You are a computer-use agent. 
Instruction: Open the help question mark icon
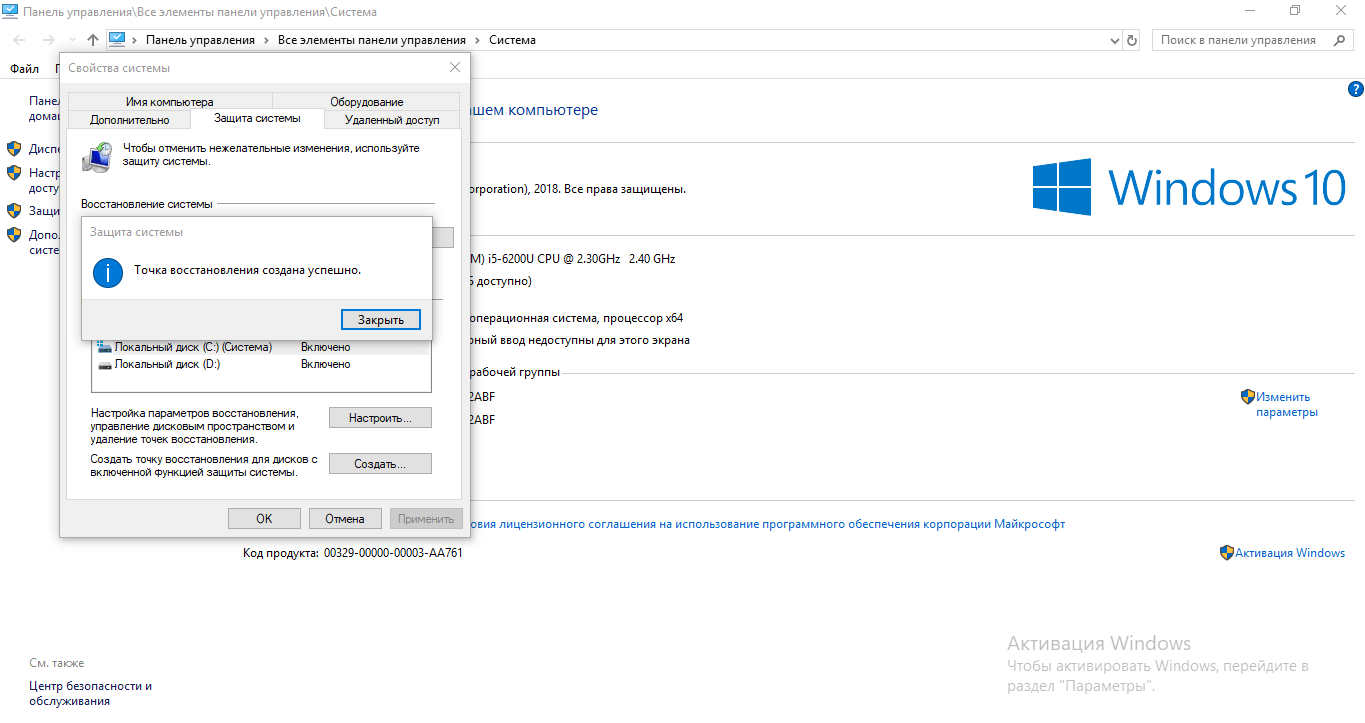(1356, 90)
